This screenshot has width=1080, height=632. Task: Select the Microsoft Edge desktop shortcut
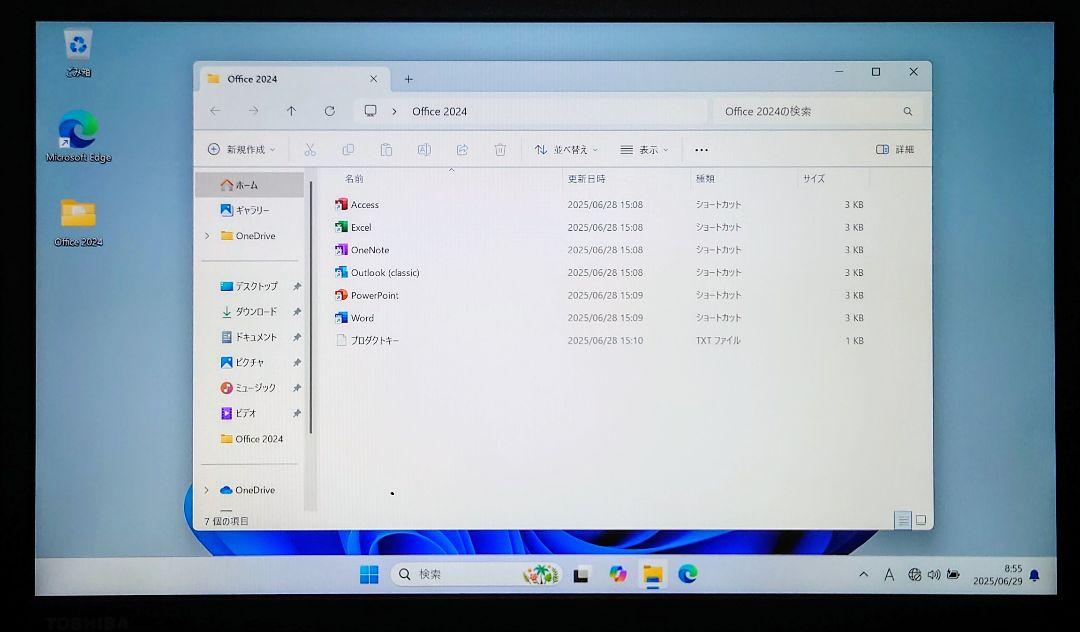tap(78, 136)
